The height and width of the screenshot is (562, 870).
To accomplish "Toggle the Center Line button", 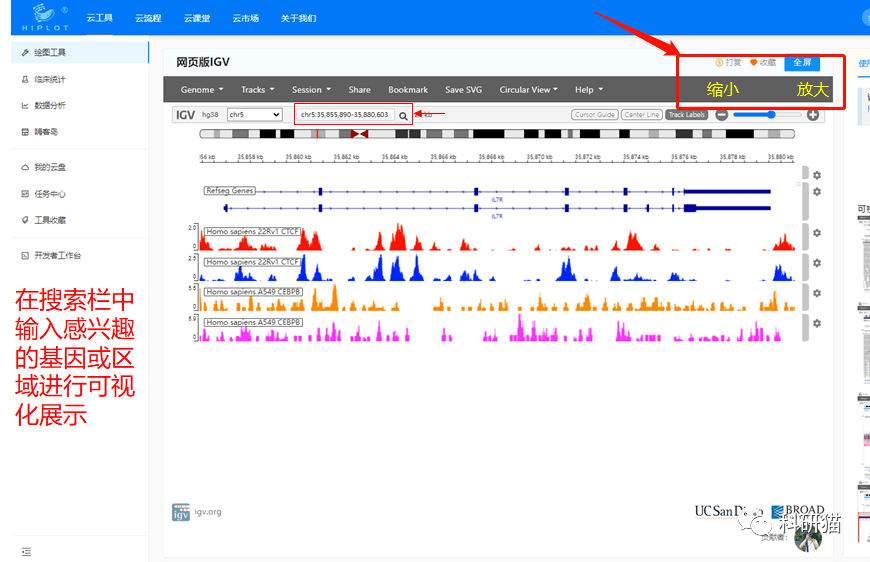I will click(641, 115).
